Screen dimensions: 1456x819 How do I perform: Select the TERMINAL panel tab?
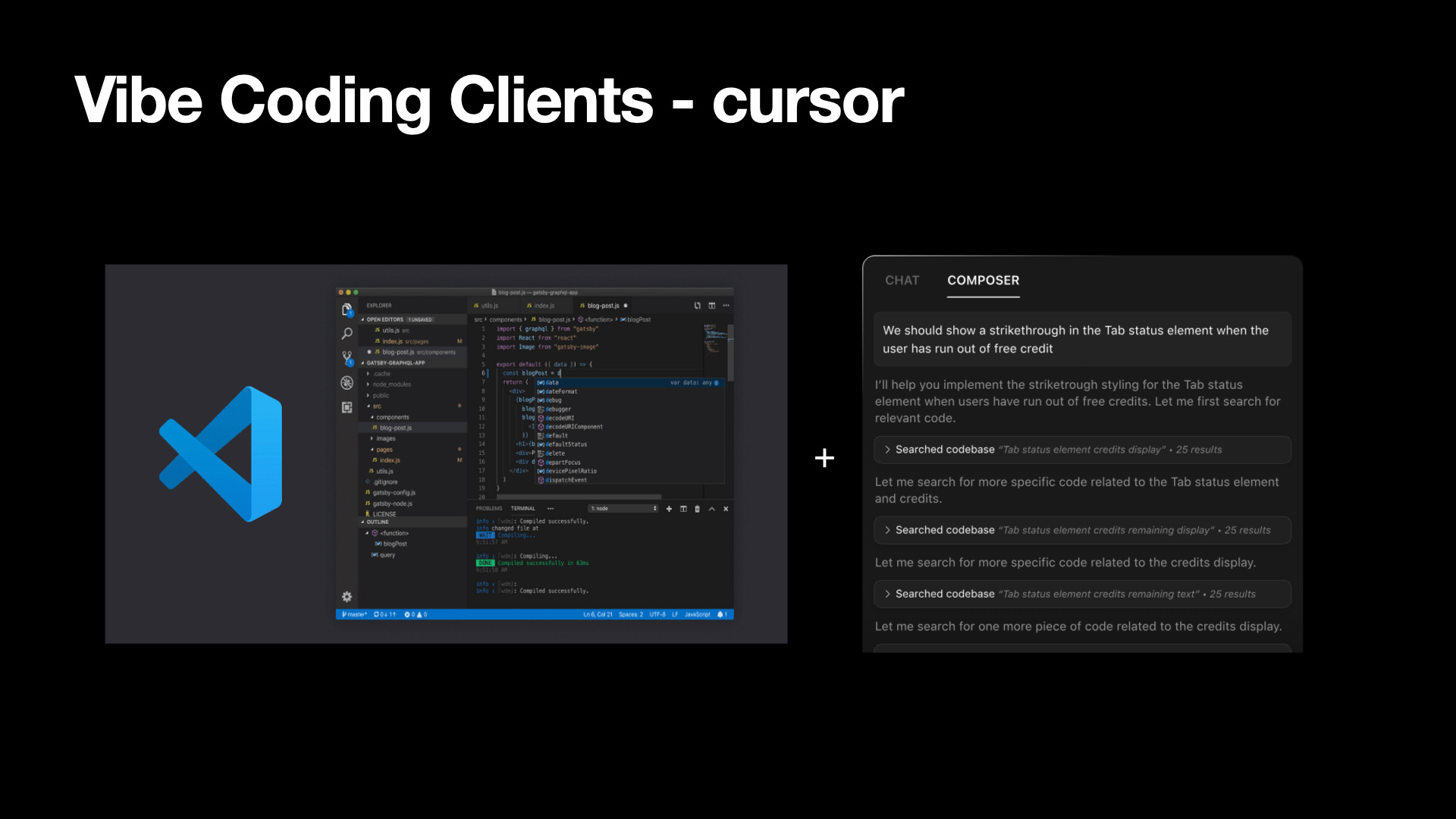pos(522,509)
